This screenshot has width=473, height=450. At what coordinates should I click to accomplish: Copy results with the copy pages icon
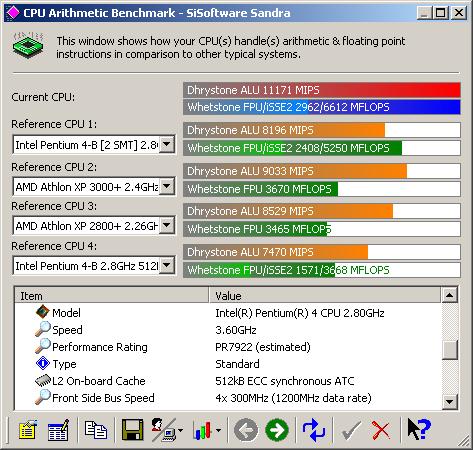coord(96,430)
